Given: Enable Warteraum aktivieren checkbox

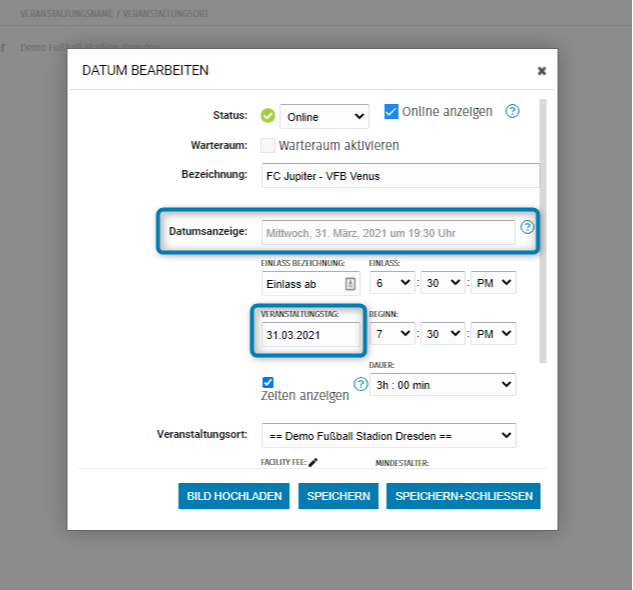Looking at the screenshot, I should point(268,145).
